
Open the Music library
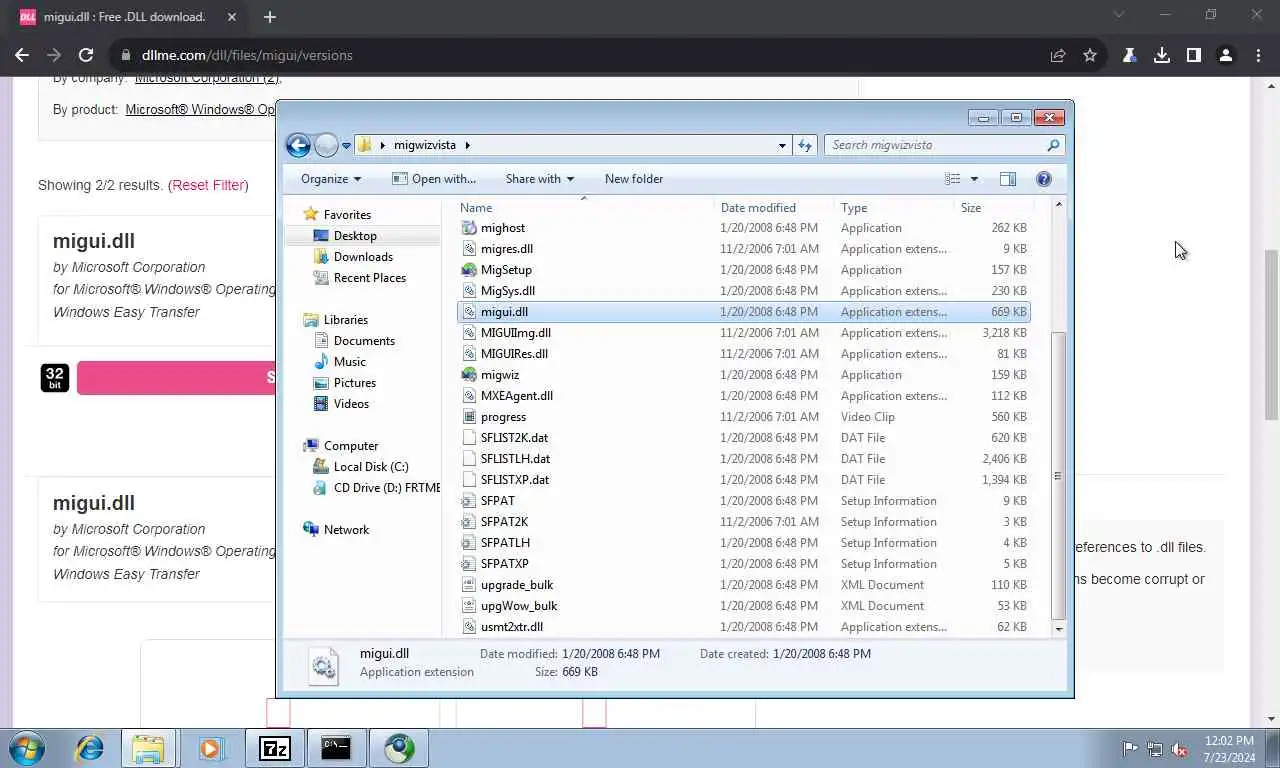[x=349, y=362]
